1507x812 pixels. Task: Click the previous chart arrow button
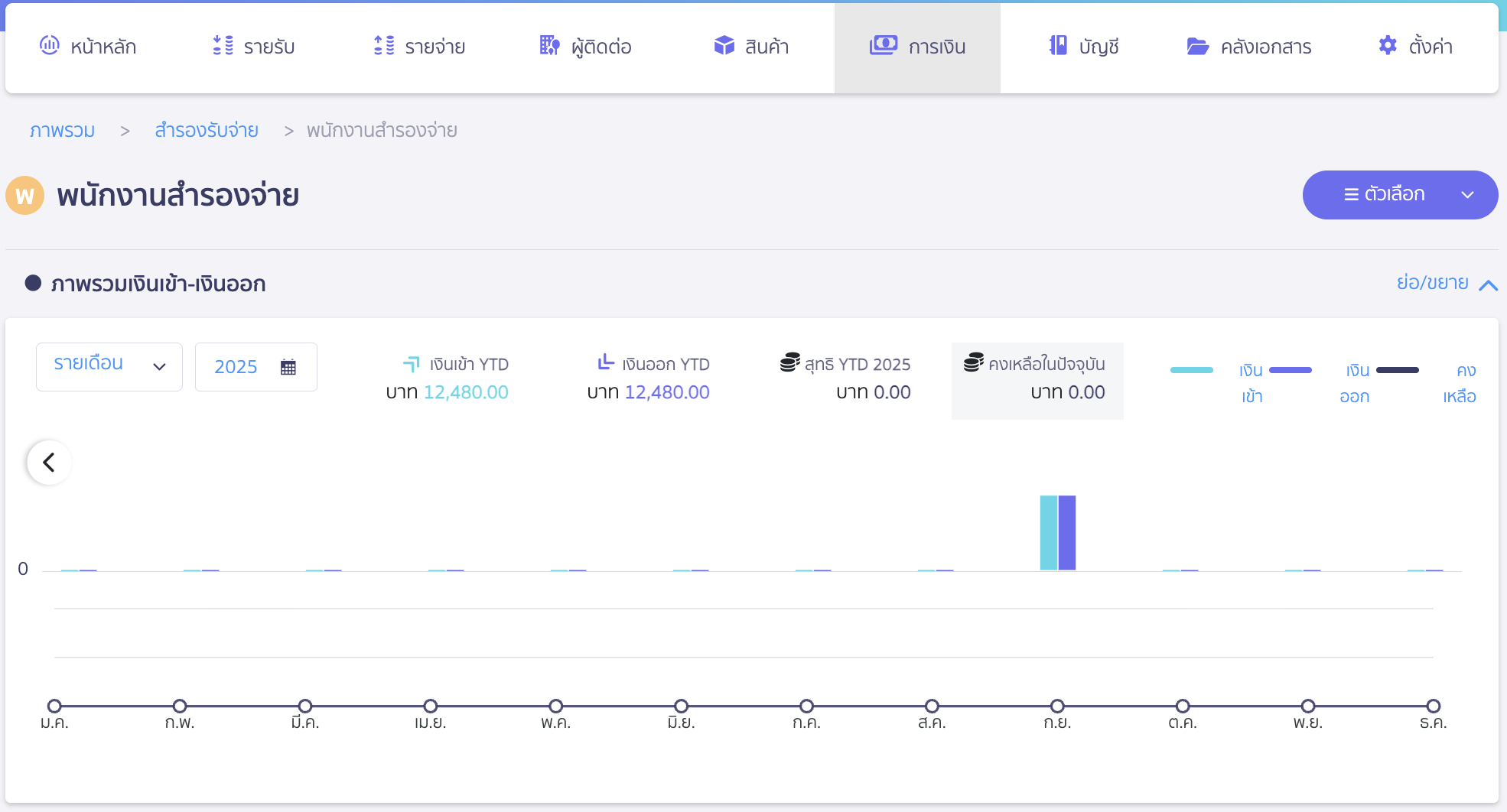point(49,463)
